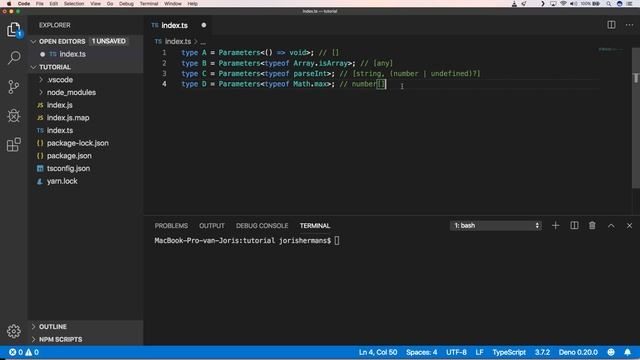Click Deno 0.20.0 status item

[578, 352]
